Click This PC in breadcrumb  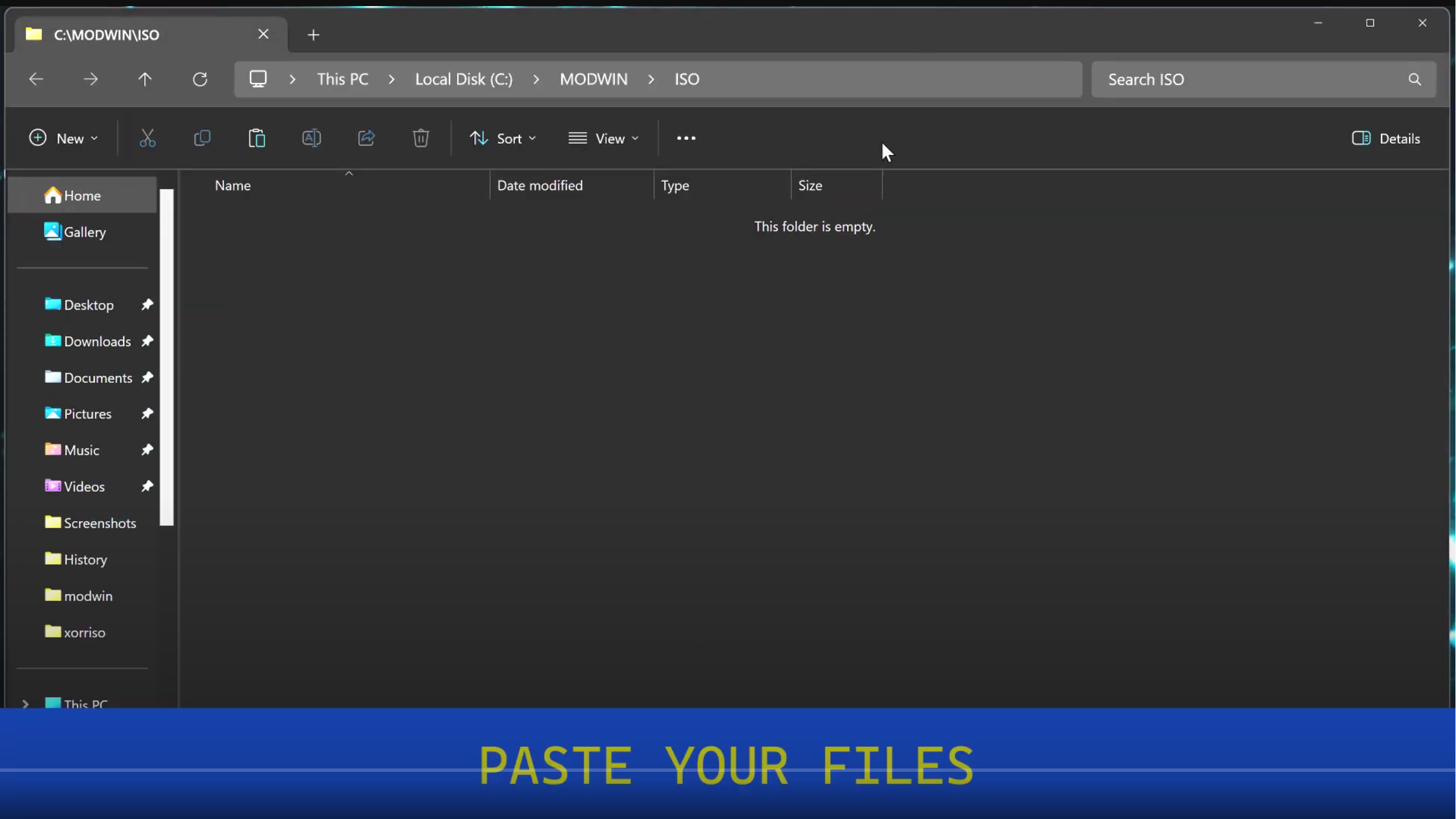click(343, 79)
